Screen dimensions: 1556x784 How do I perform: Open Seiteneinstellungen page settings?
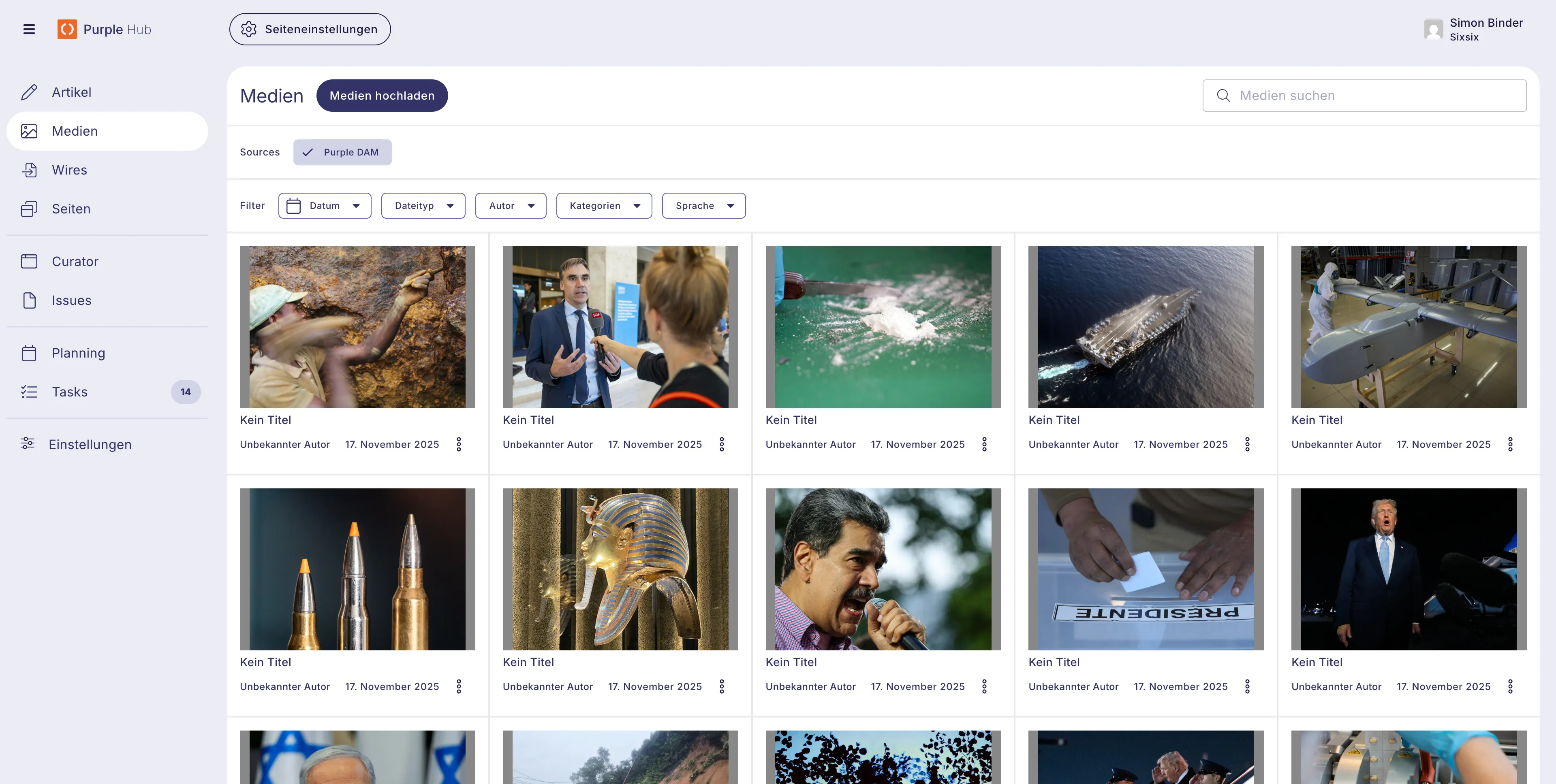(310, 29)
